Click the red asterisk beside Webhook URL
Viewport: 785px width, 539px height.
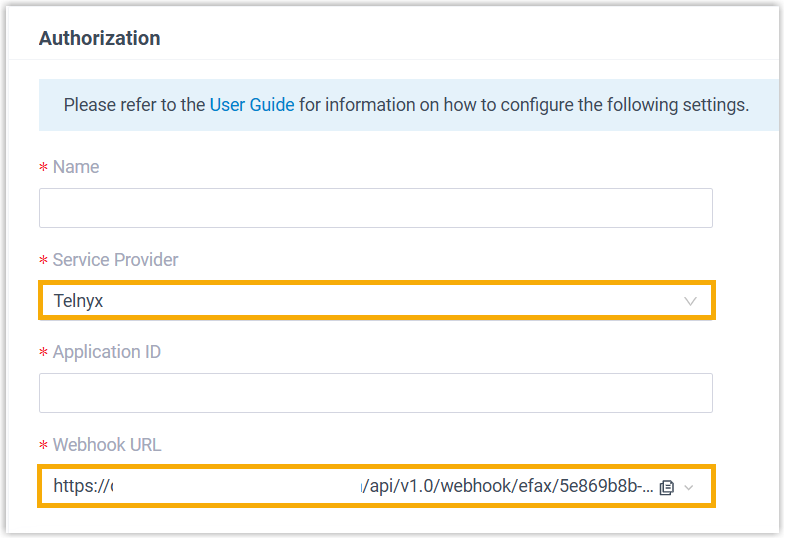pos(43,446)
